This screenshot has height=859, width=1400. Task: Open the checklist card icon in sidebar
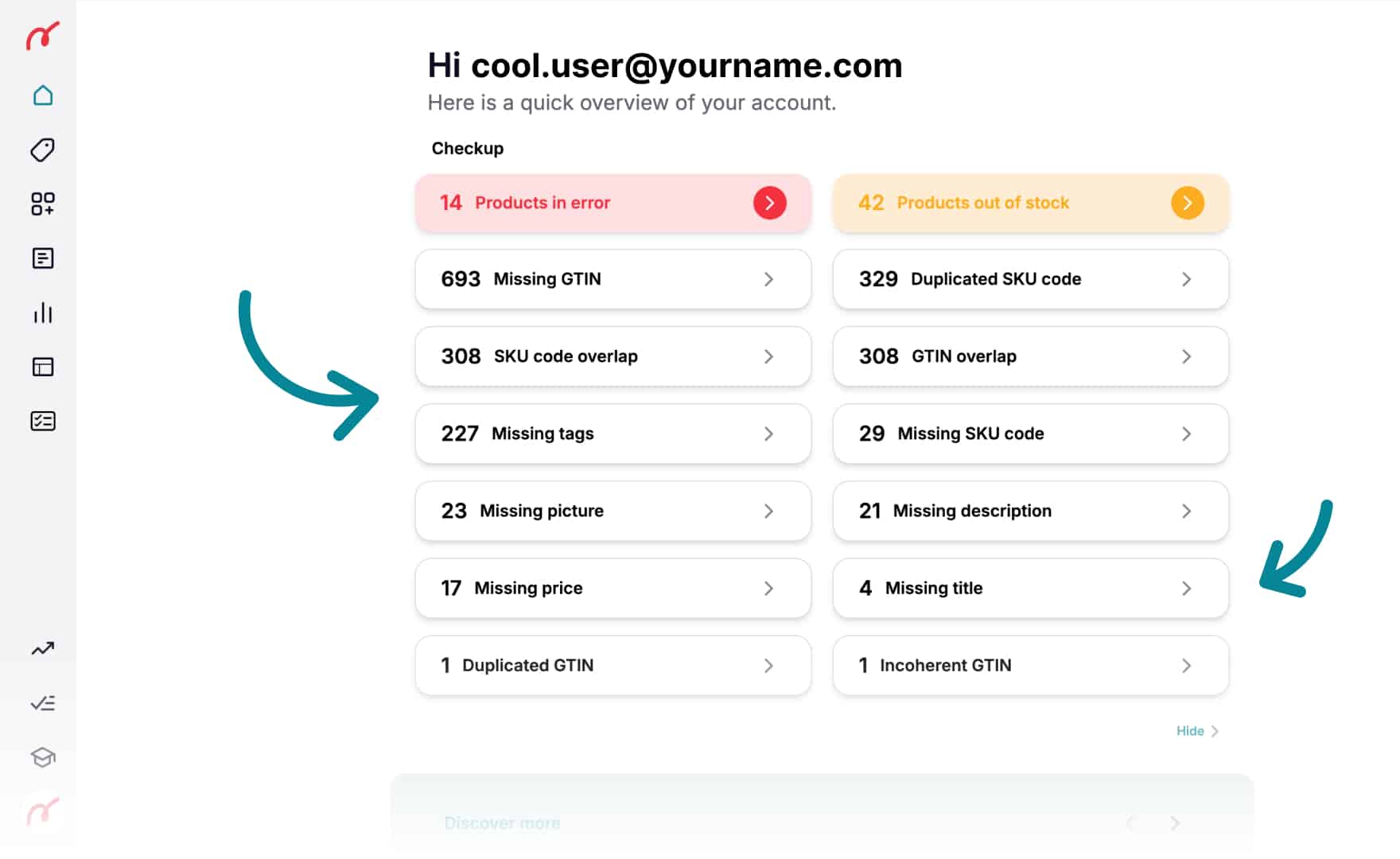tap(43, 421)
